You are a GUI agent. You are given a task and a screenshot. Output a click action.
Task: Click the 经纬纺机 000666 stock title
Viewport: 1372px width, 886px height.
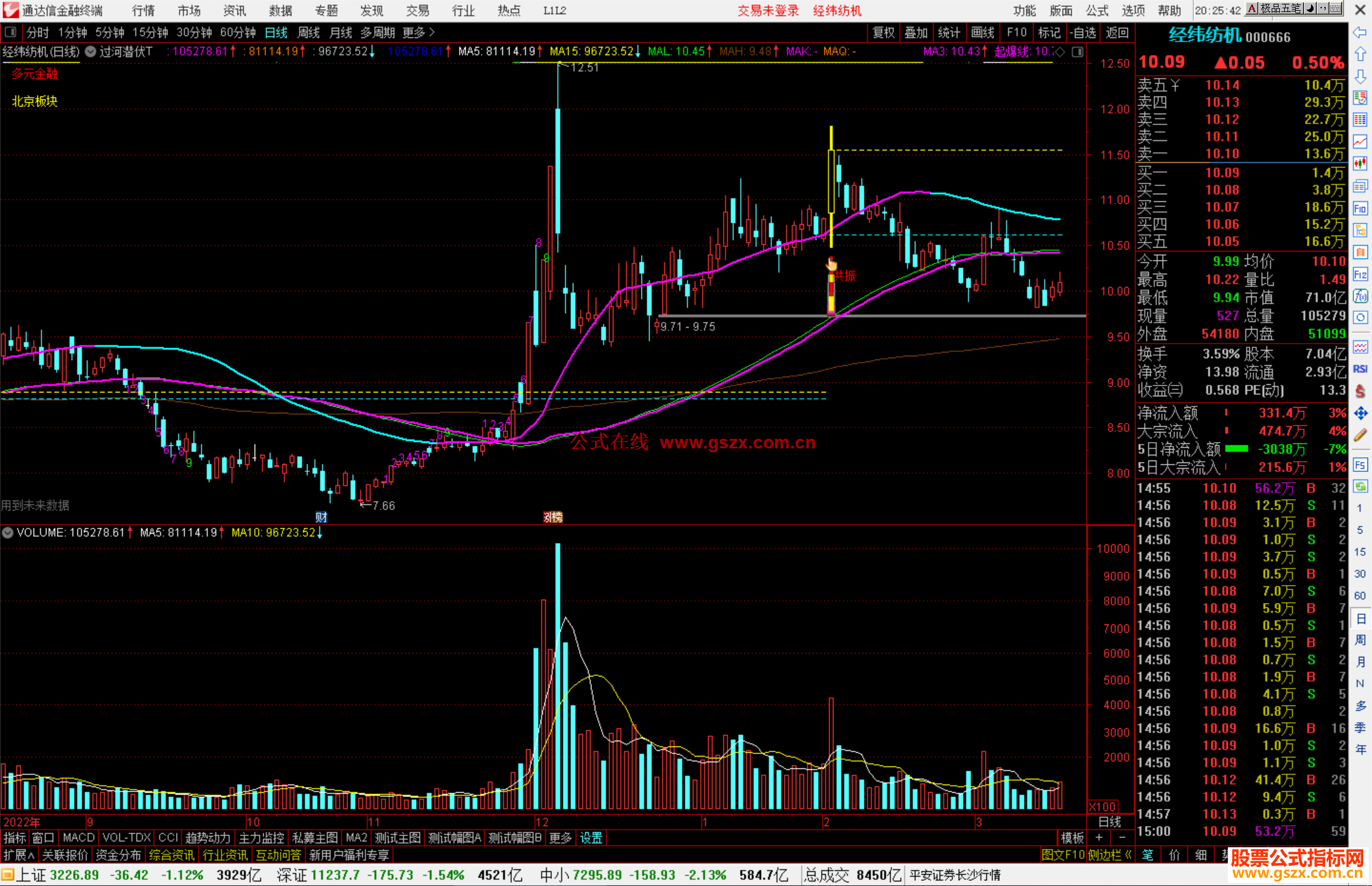(x=1229, y=36)
